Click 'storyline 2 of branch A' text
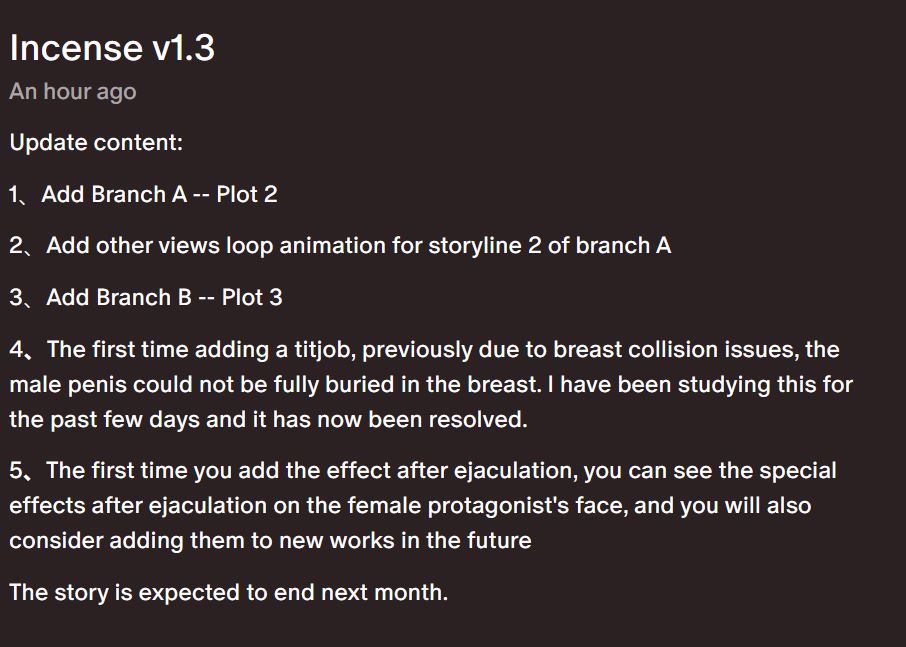 pyautogui.click(x=549, y=246)
